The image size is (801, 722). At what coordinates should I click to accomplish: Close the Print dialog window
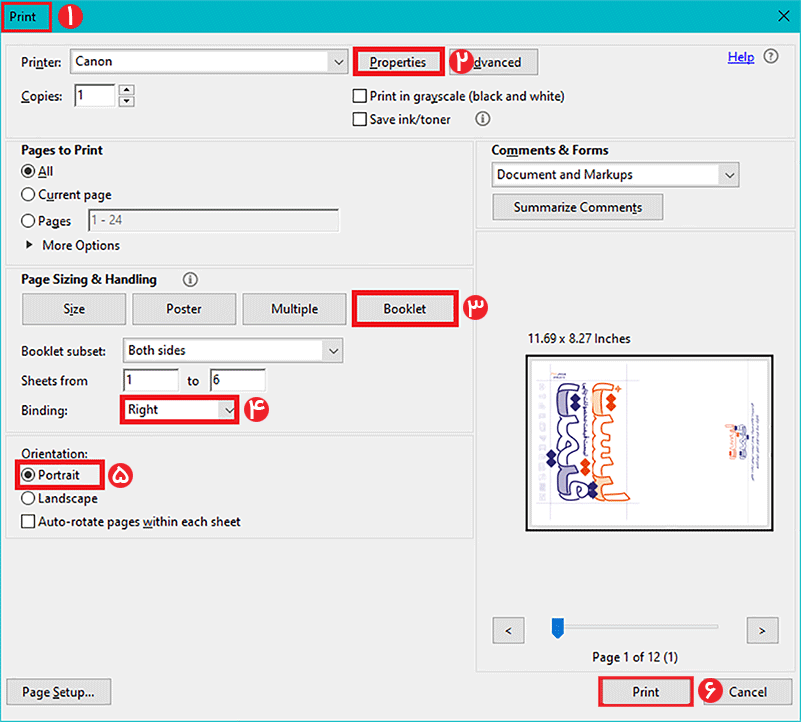coord(781,16)
